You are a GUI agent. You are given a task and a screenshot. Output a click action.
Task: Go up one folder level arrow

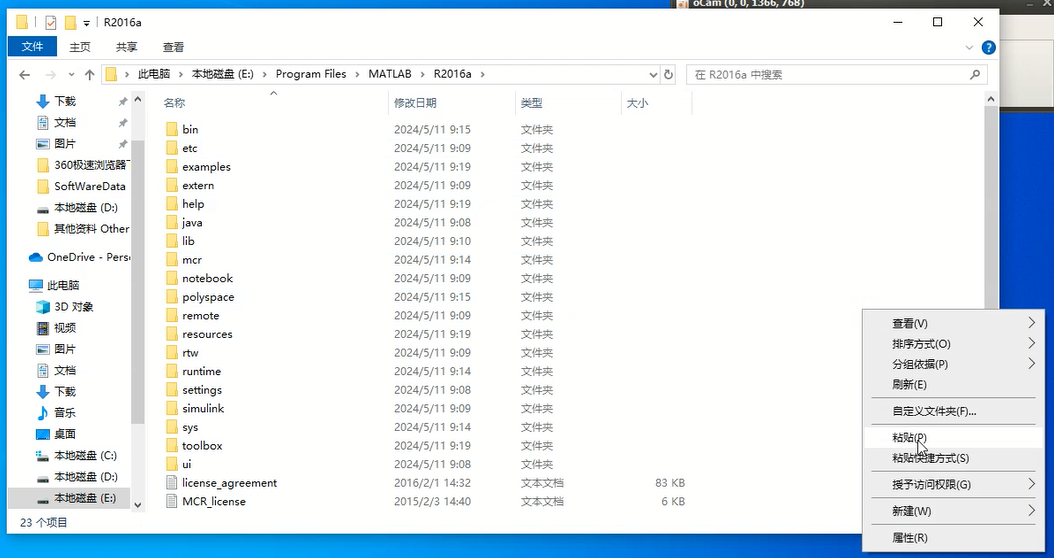tap(89, 75)
